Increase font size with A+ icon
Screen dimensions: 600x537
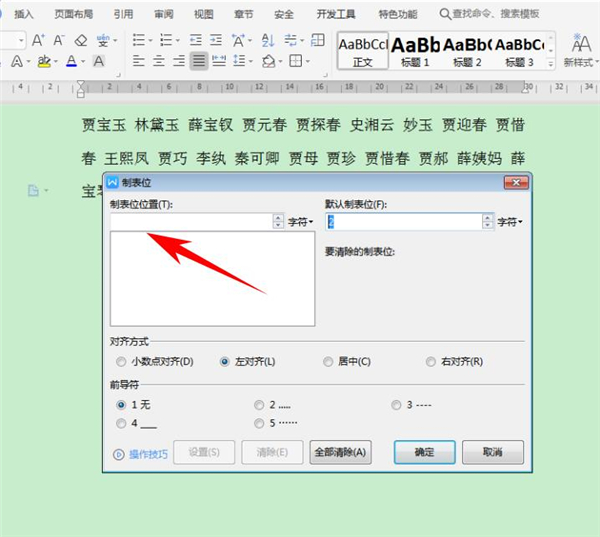[38, 40]
